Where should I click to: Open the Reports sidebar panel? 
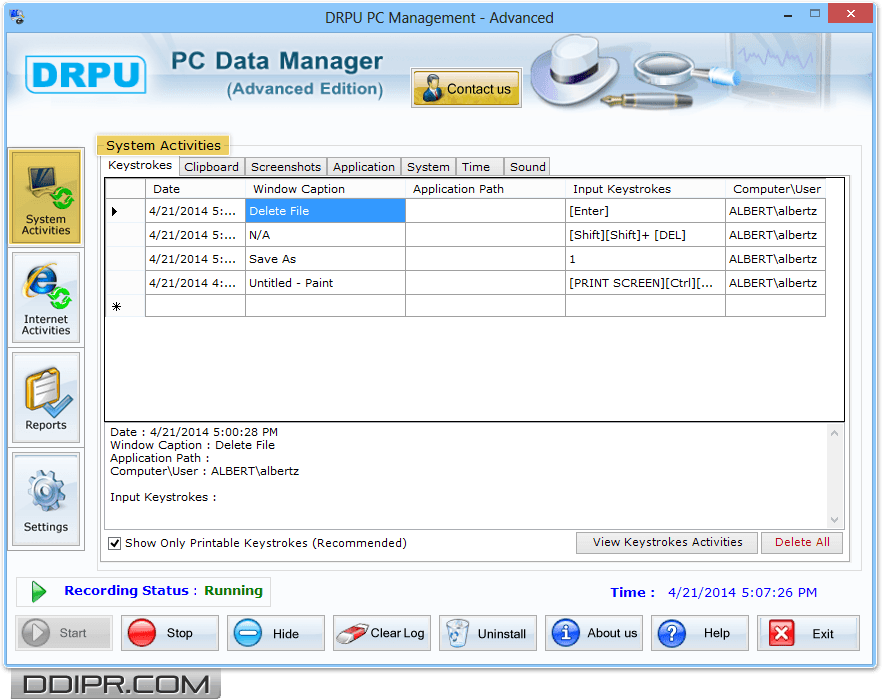46,398
